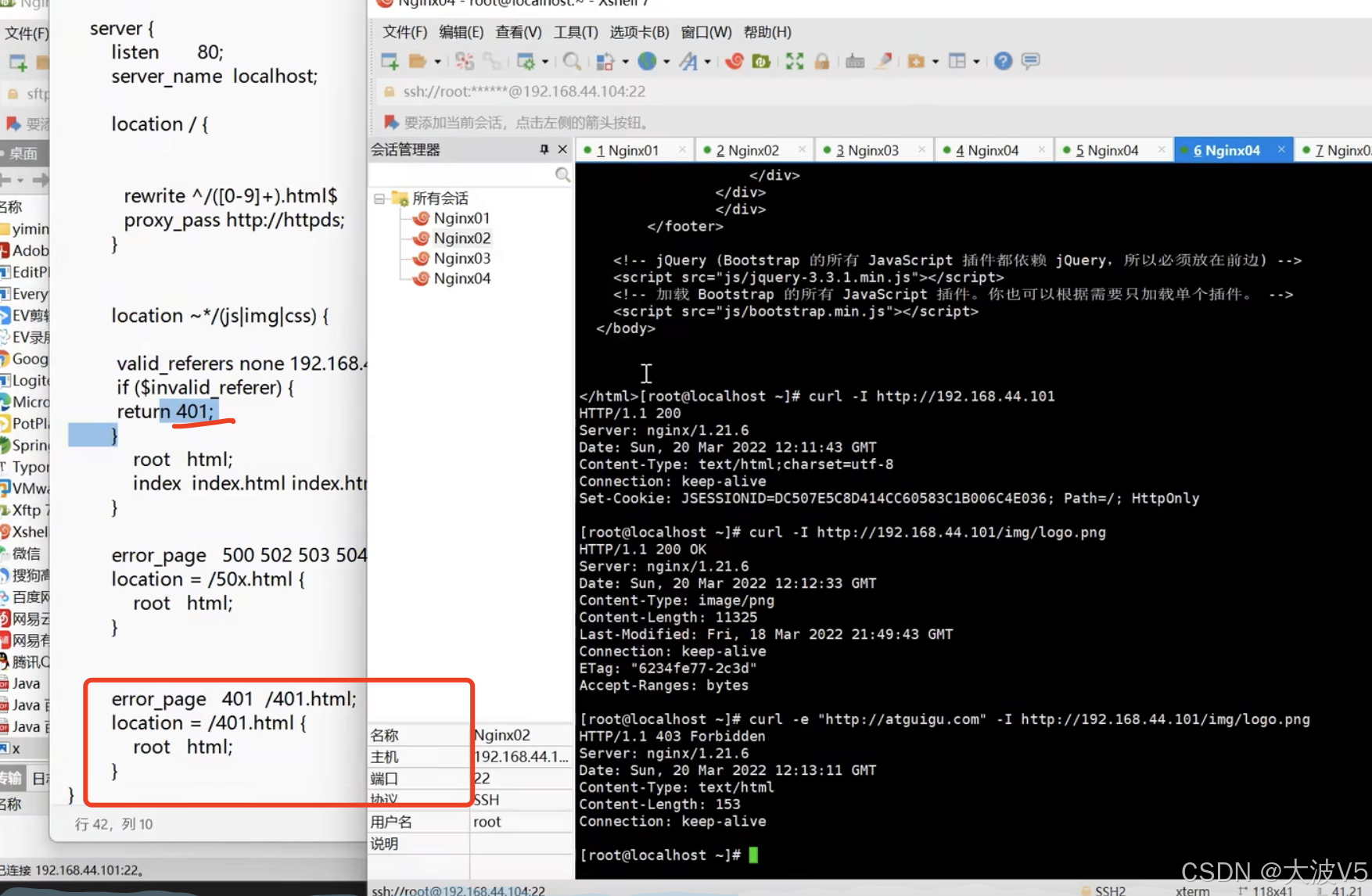The image size is (1372, 896).
Task: Click the open session folder icon
Action: coord(418,61)
